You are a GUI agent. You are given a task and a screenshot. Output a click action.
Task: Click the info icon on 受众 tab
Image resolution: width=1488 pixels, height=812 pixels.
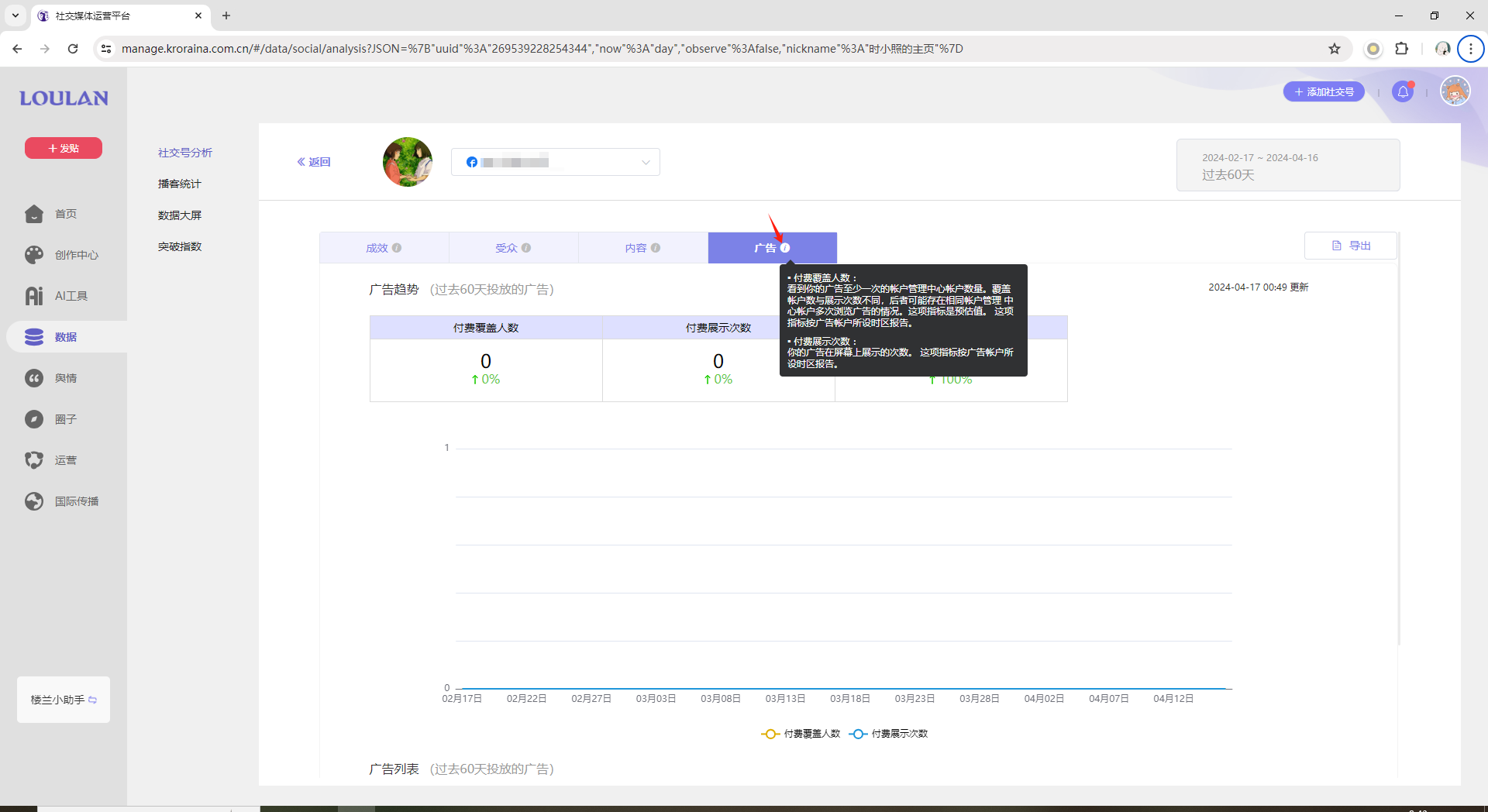(526, 248)
